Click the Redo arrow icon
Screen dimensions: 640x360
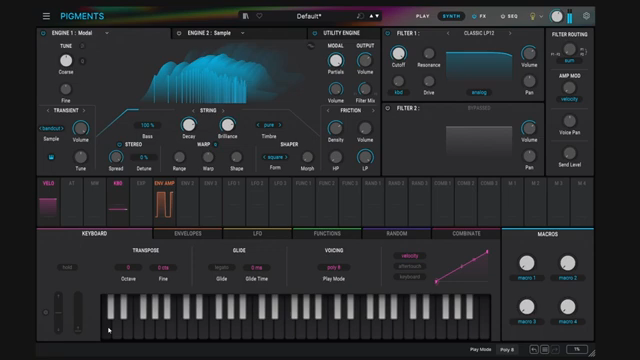(555, 349)
